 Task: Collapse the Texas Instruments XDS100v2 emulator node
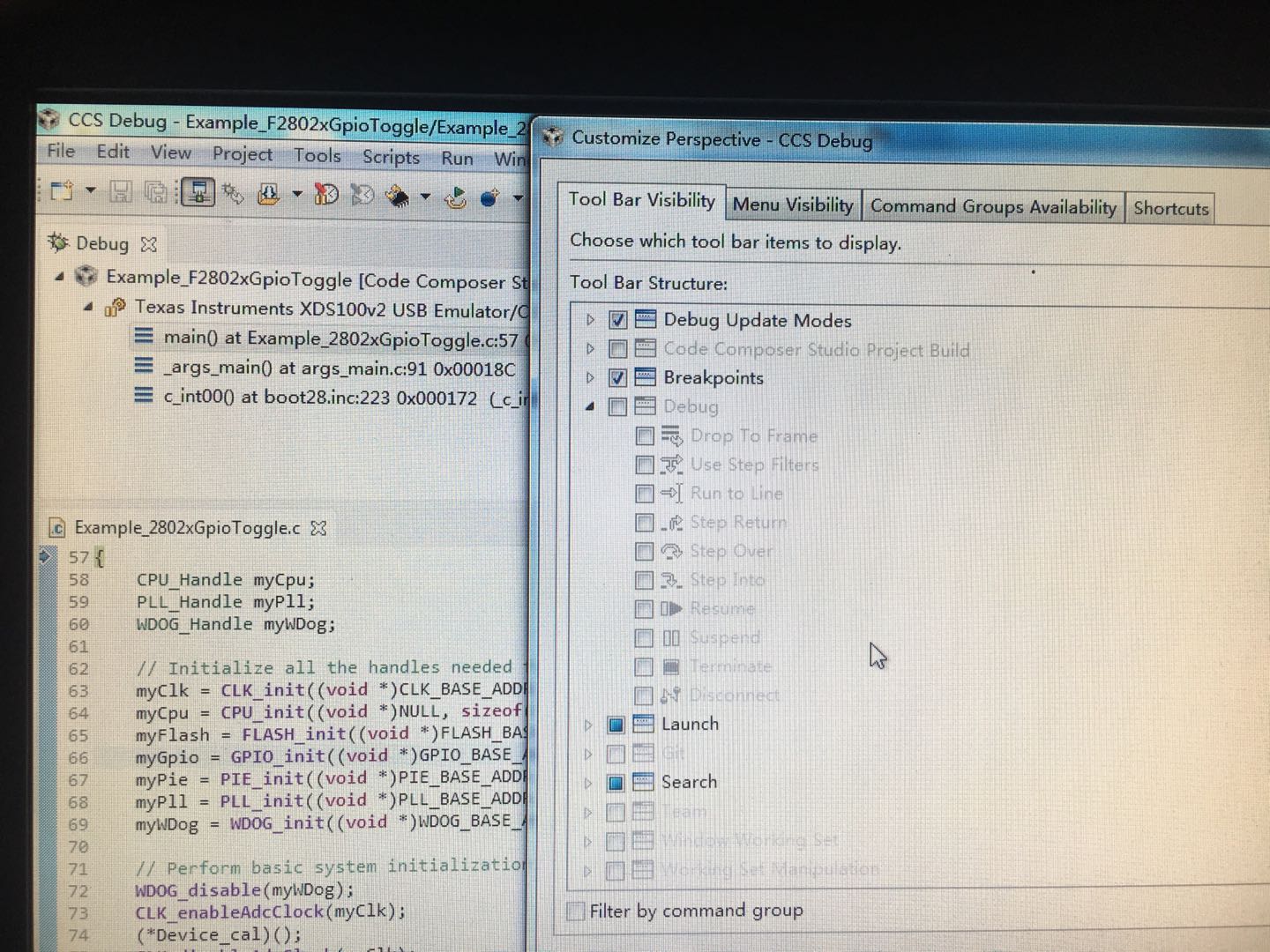88,307
